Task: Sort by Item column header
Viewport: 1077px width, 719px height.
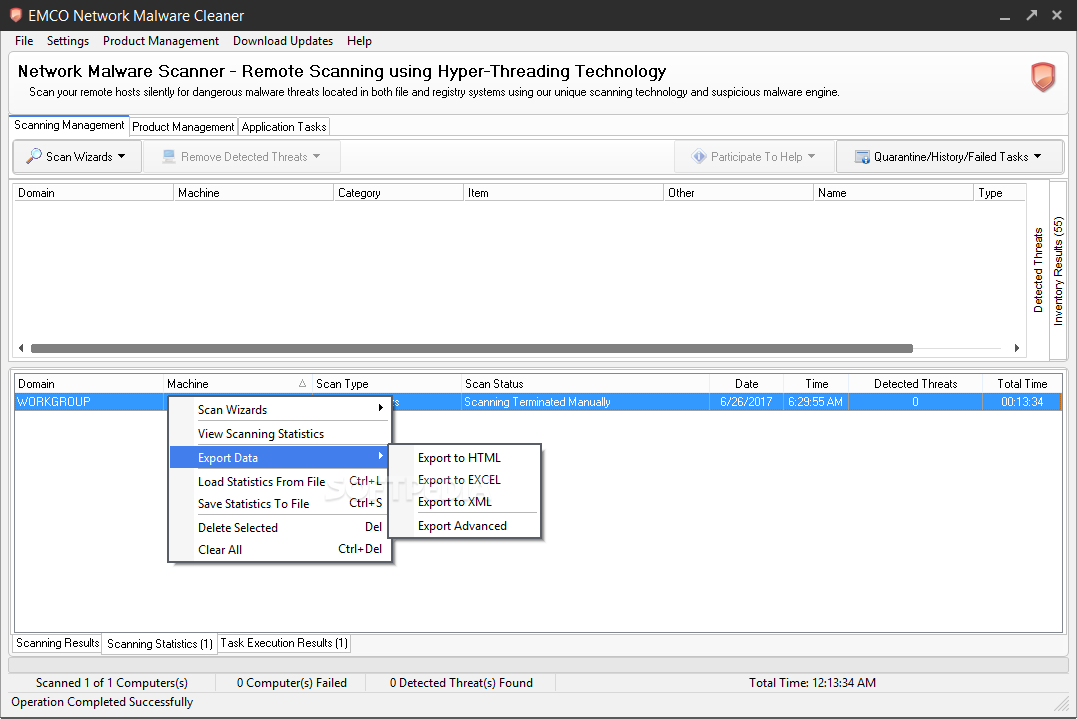Action: pos(563,193)
